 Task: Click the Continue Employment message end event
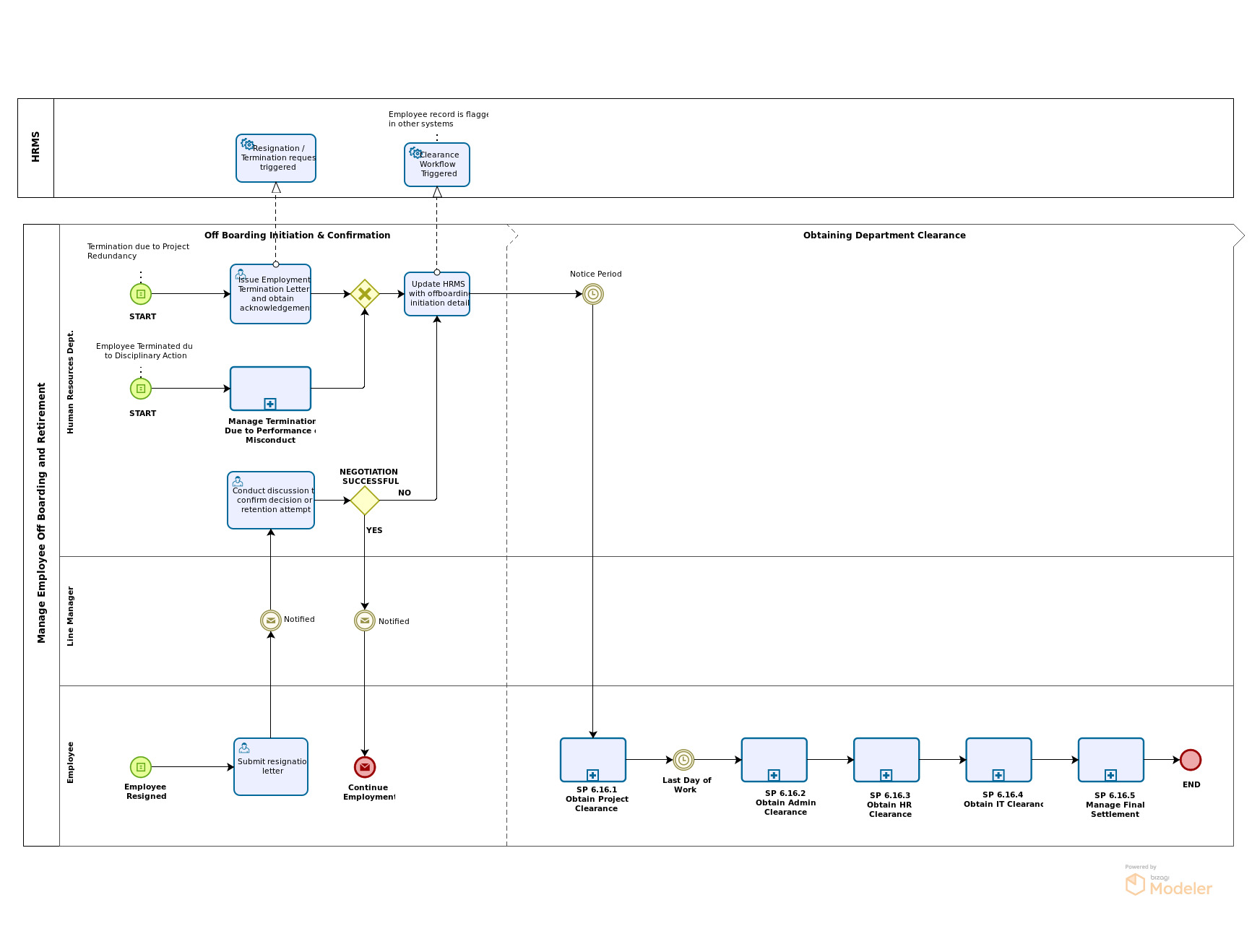click(x=365, y=767)
